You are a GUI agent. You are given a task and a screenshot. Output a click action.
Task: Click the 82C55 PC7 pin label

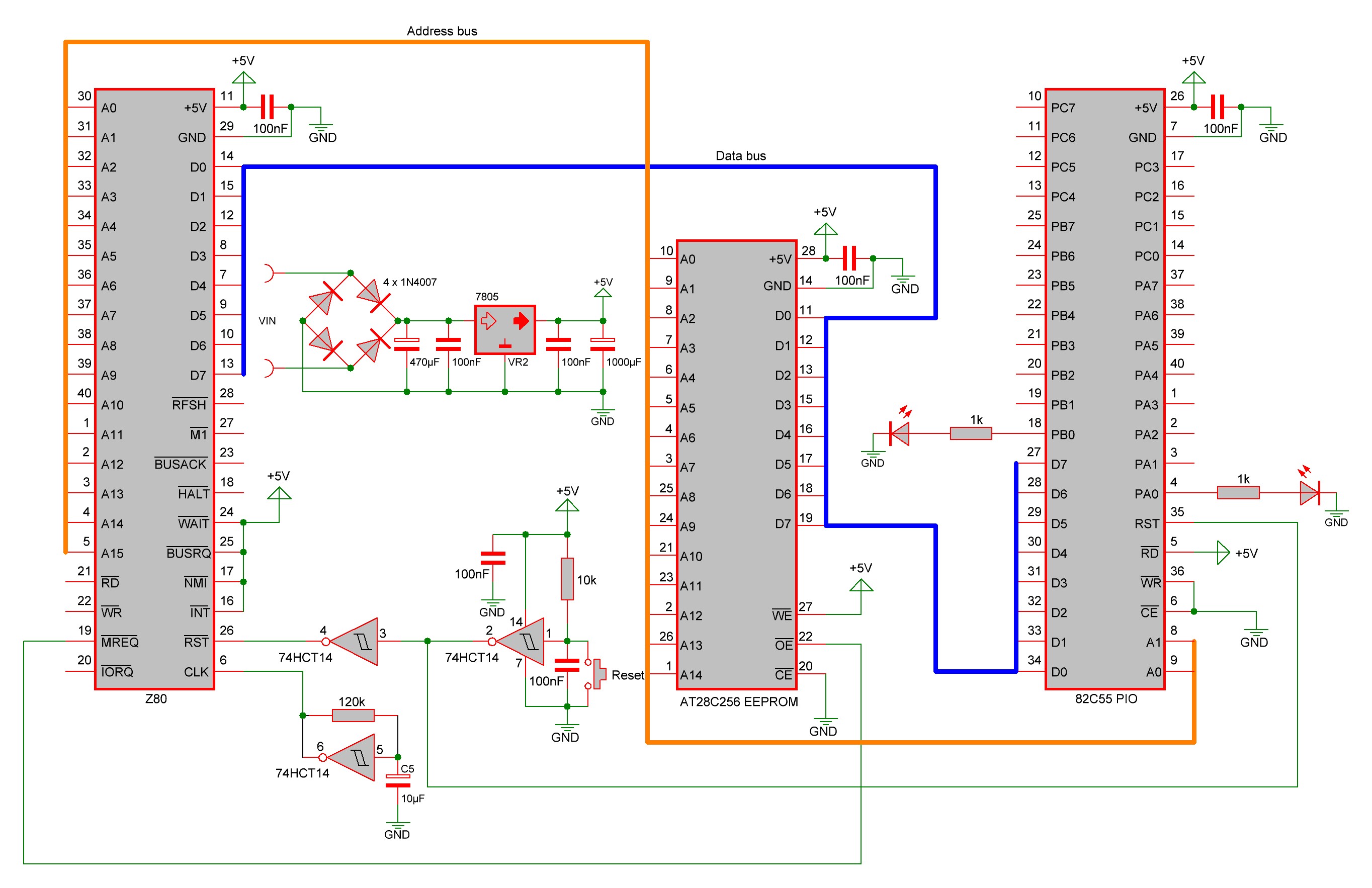(1063, 108)
